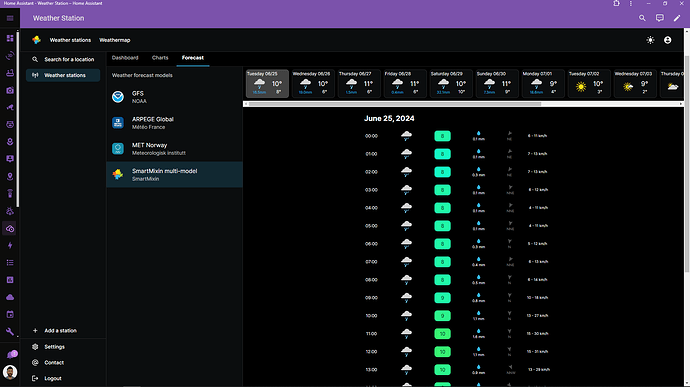This screenshot has width=690, height=387.
Task: Toggle light/dark theme sun icon
Action: pos(650,40)
